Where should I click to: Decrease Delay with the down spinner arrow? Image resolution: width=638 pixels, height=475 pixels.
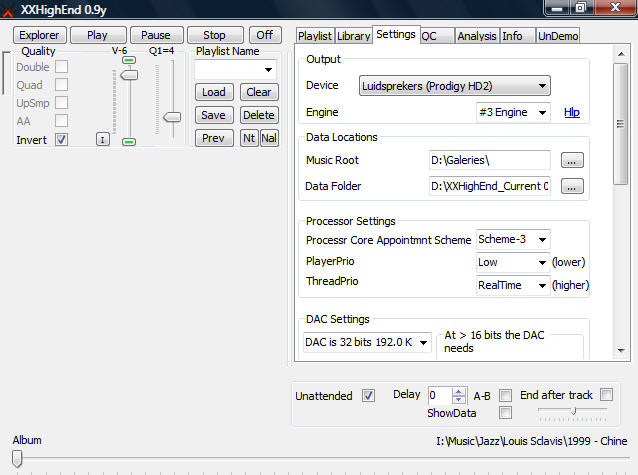(x=459, y=400)
